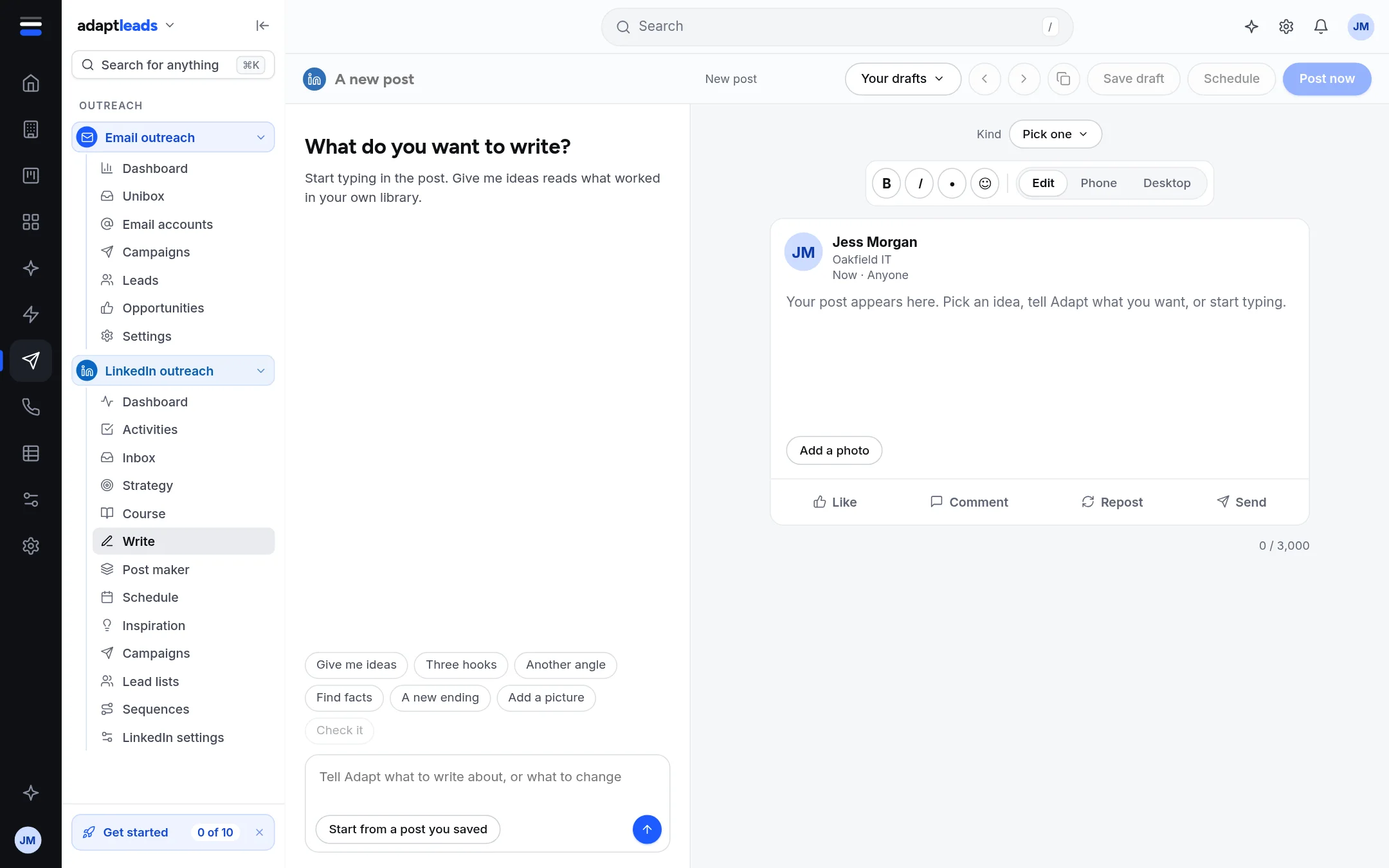Open the JM profile avatar in top bar
The width and height of the screenshot is (1389, 868).
(x=1361, y=26)
